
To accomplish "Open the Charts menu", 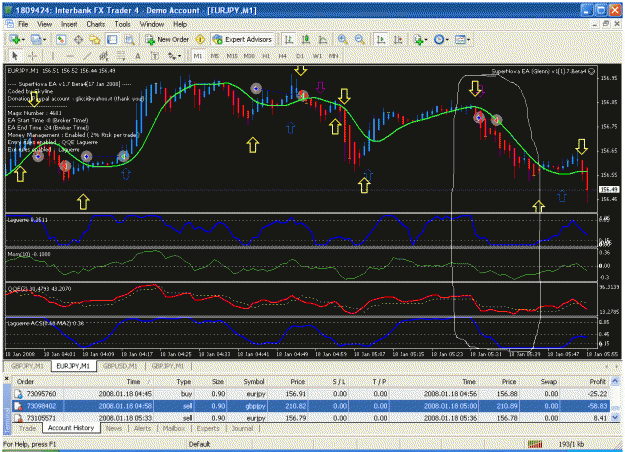I will pos(96,24).
